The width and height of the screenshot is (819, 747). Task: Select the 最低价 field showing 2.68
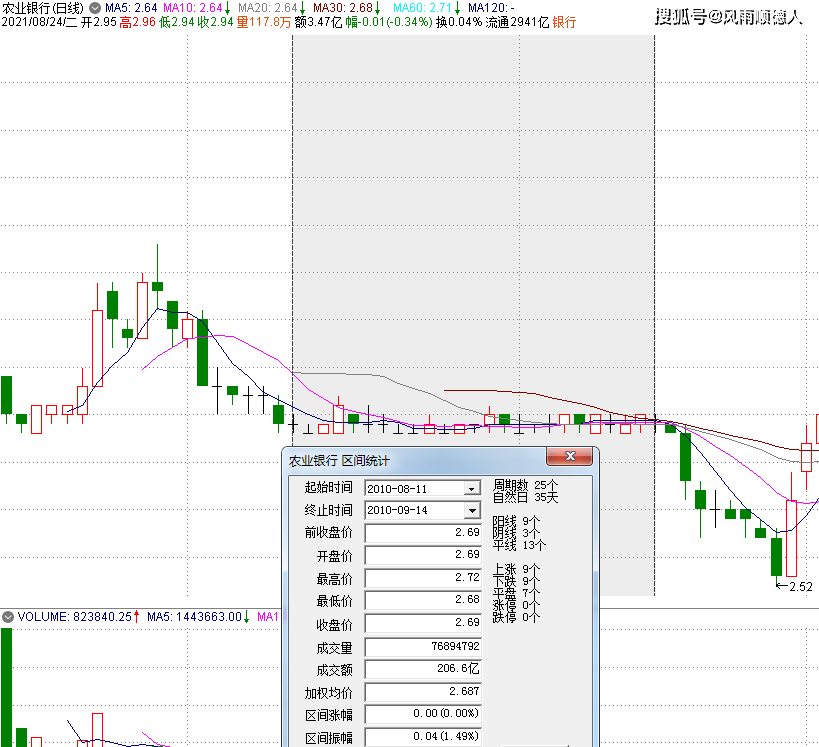click(423, 600)
